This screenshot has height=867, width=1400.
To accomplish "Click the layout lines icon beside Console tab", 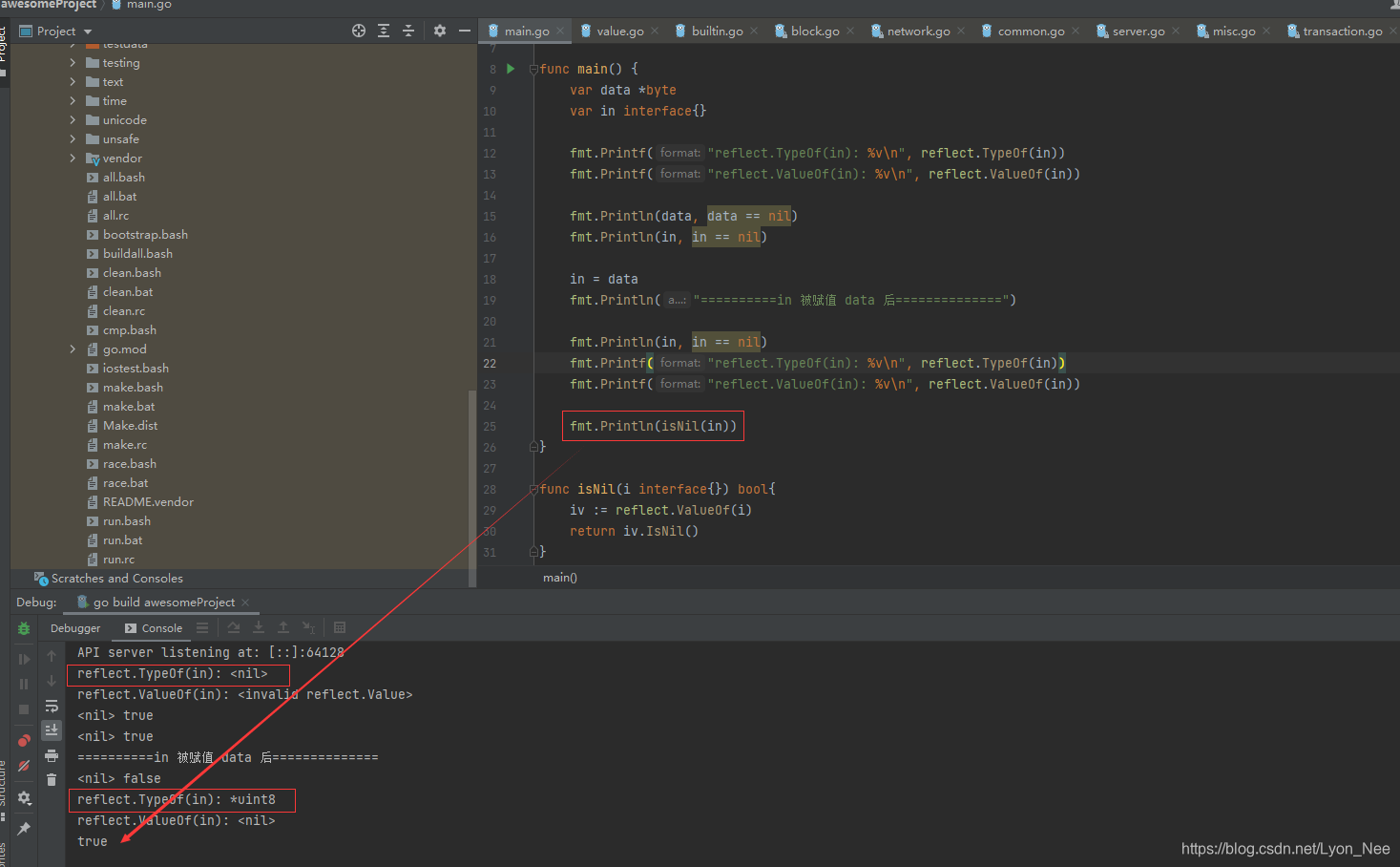I will [202, 627].
